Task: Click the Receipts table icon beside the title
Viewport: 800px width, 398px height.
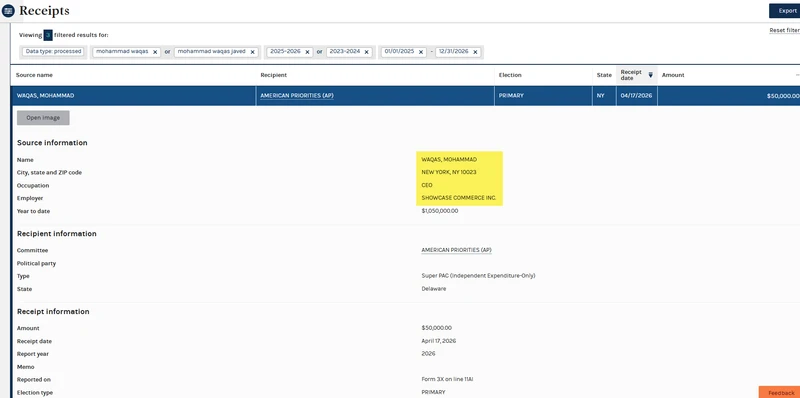Action: pos(8,10)
